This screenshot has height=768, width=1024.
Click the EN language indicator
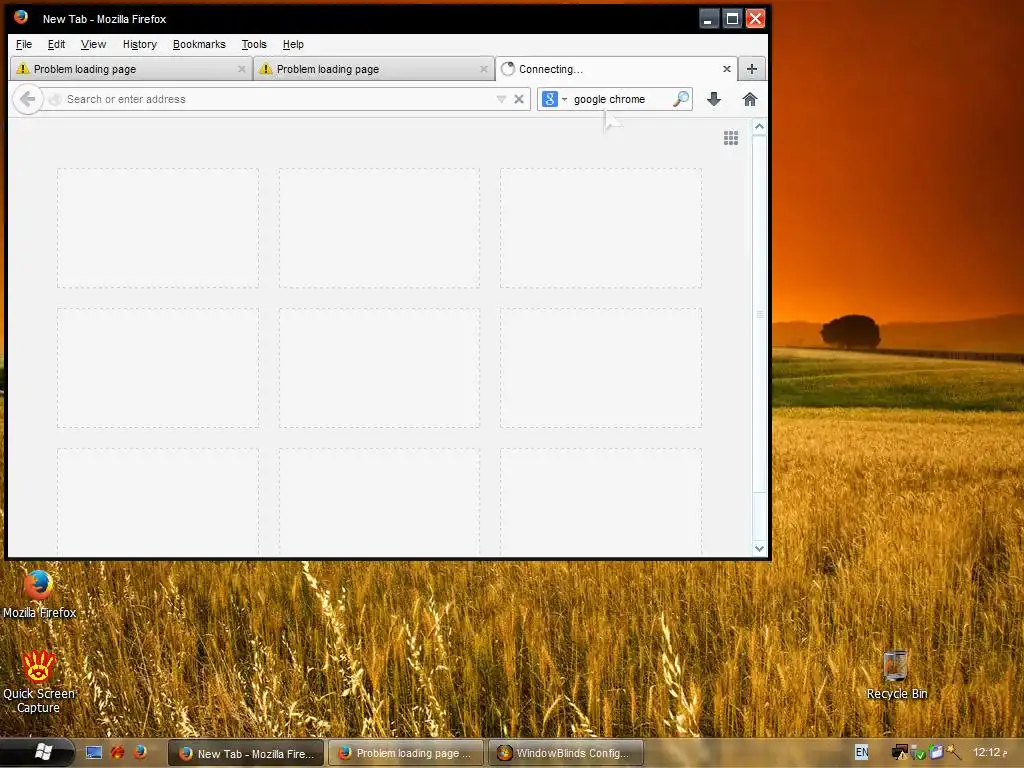pyautogui.click(x=862, y=752)
